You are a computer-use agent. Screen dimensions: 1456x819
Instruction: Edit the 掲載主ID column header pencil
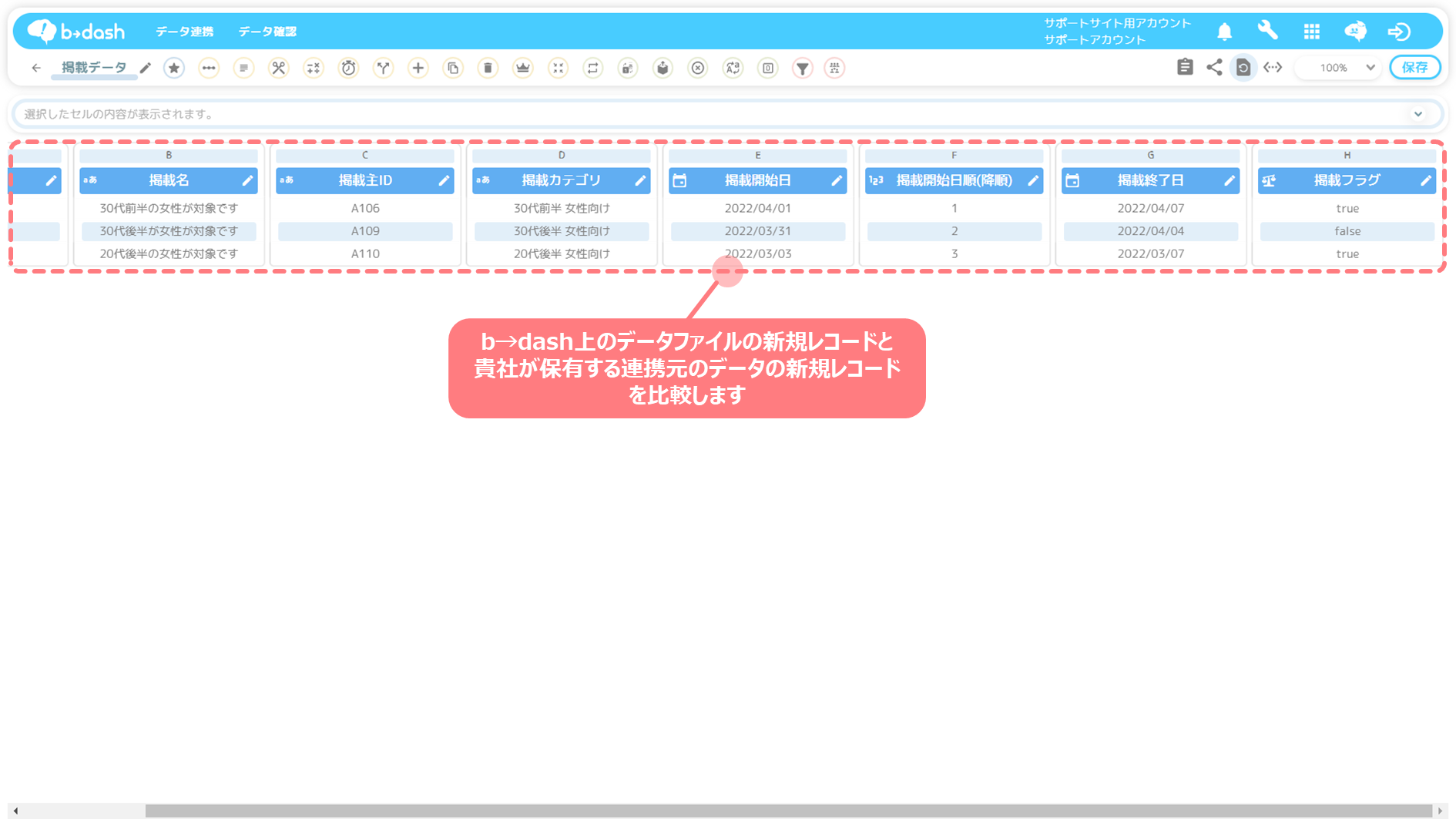click(x=444, y=180)
